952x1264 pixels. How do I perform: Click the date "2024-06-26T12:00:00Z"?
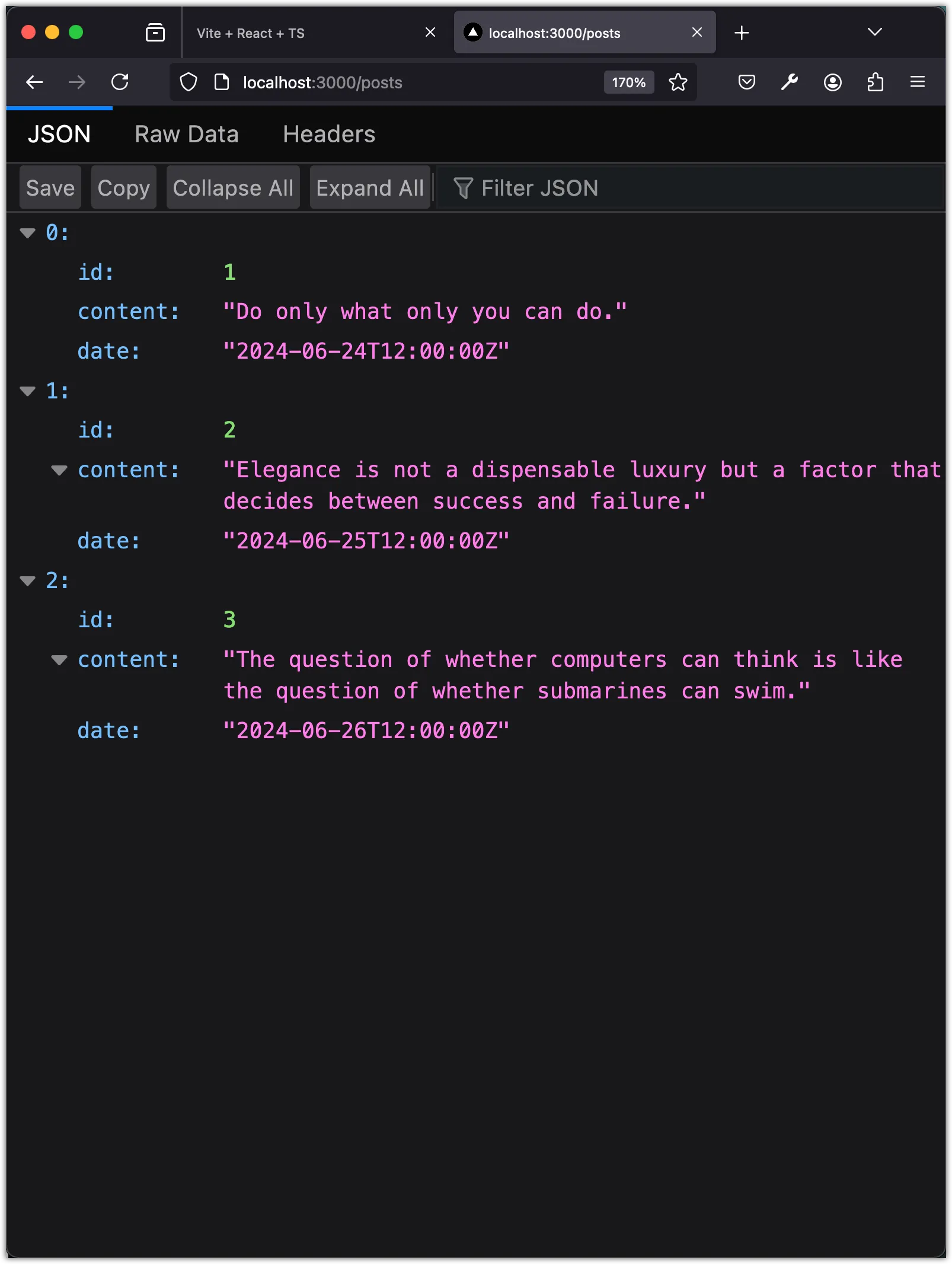tap(366, 730)
